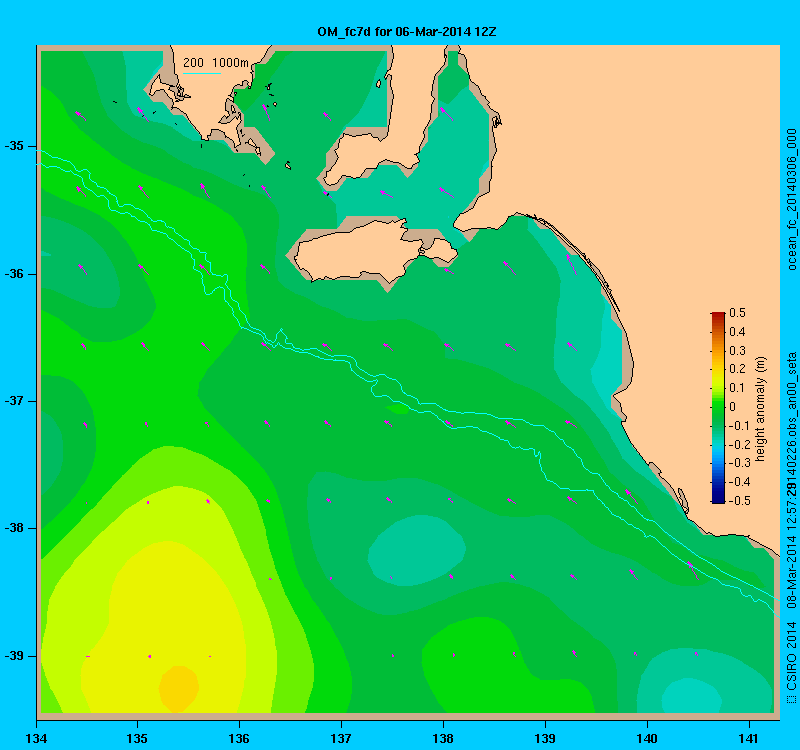Screen dimensions: 800x750
Task: Click the '-0.4' color bar label
Action: pos(739,482)
